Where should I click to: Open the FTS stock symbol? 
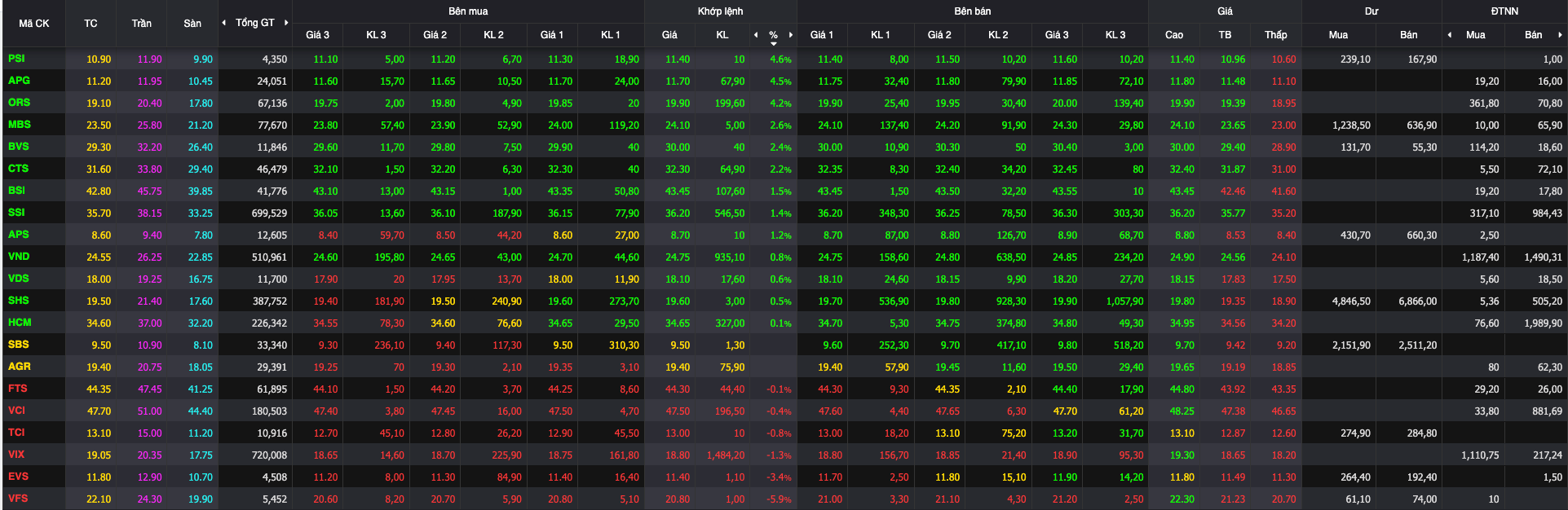(18, 389)
